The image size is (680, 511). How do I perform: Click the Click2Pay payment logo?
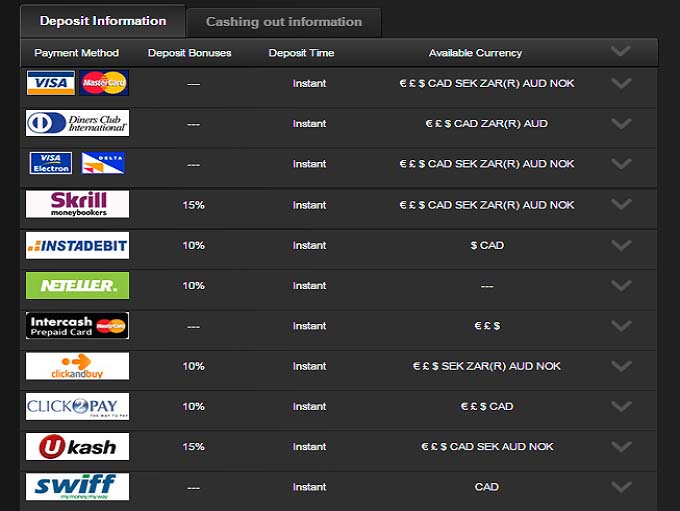click(x=77, y=406)
